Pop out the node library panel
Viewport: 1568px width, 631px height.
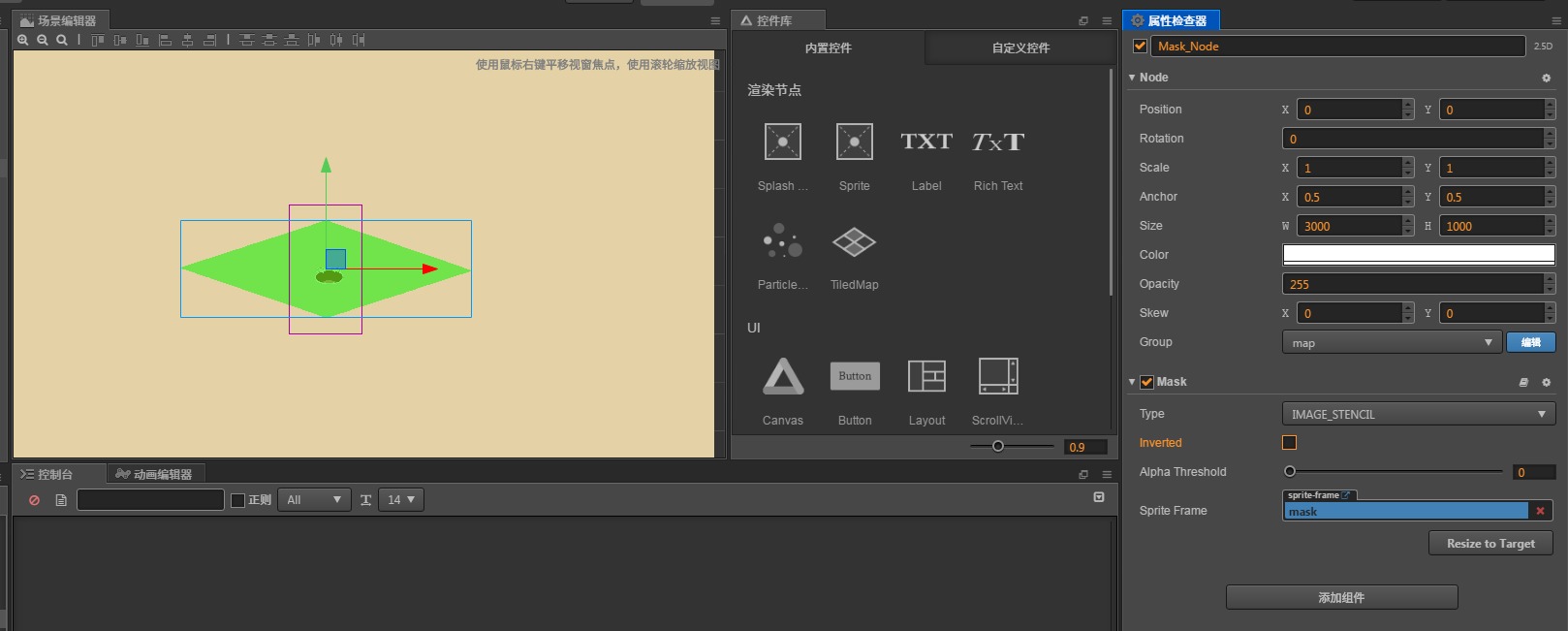1083,20
